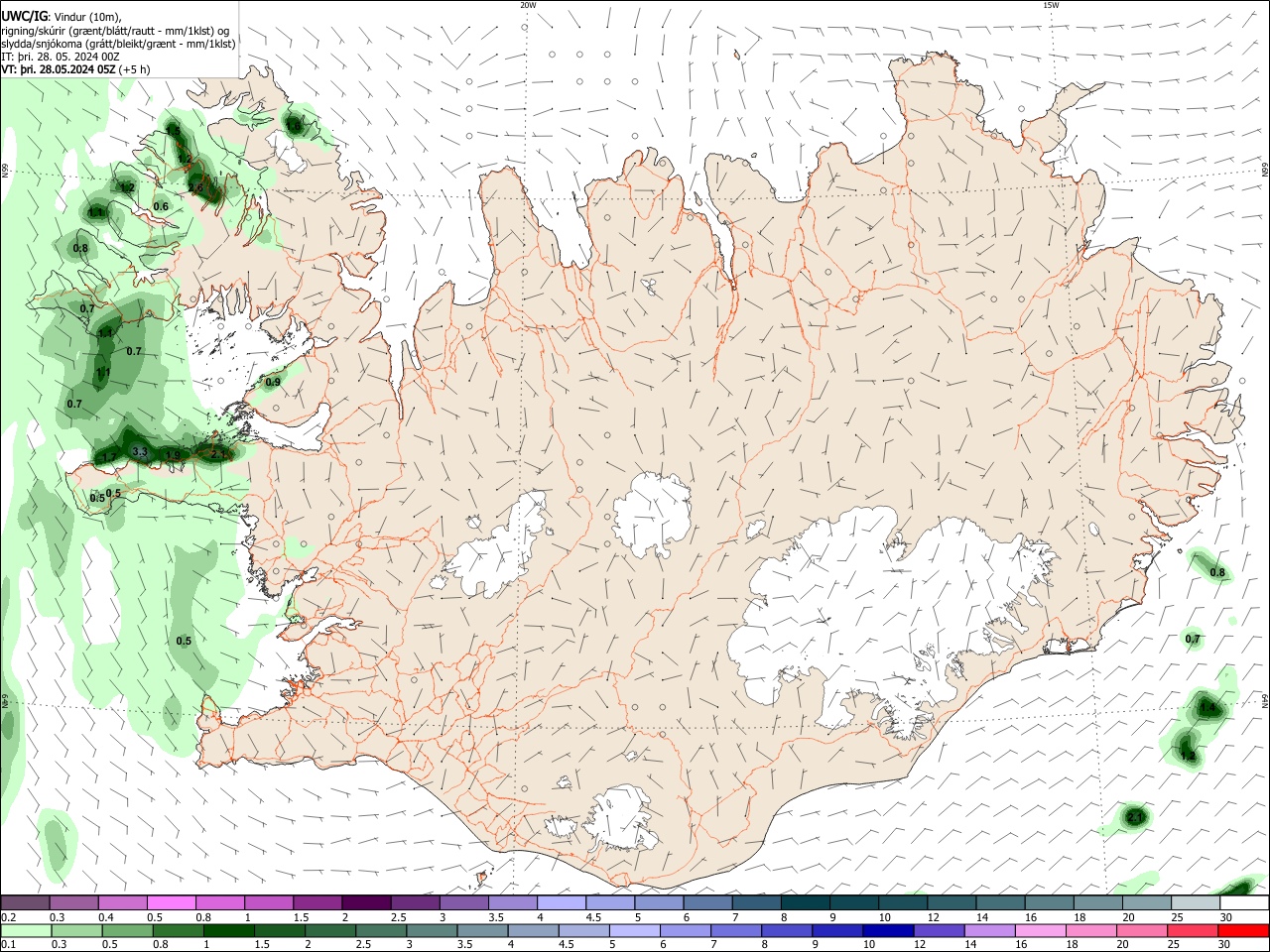Viewport: 1270px width, 952px height.
Task: Click the rigning/skúrir legend description line
Action: pyautogui.click(x=115, y=31)
